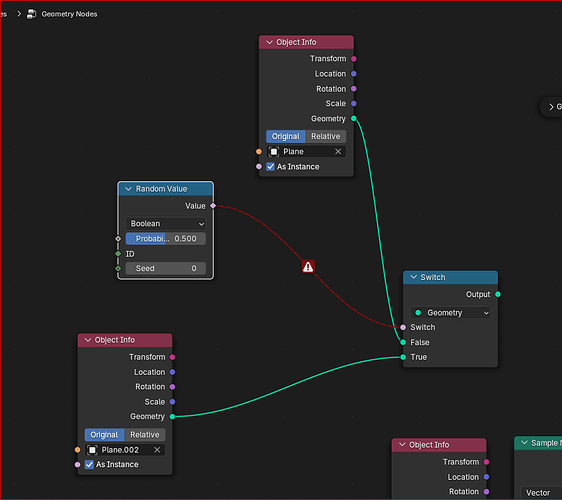This screenshot has width=562, height=500.
Task: Select Original in the Plane.002 Object Info node
Action: tap(104, 435)
